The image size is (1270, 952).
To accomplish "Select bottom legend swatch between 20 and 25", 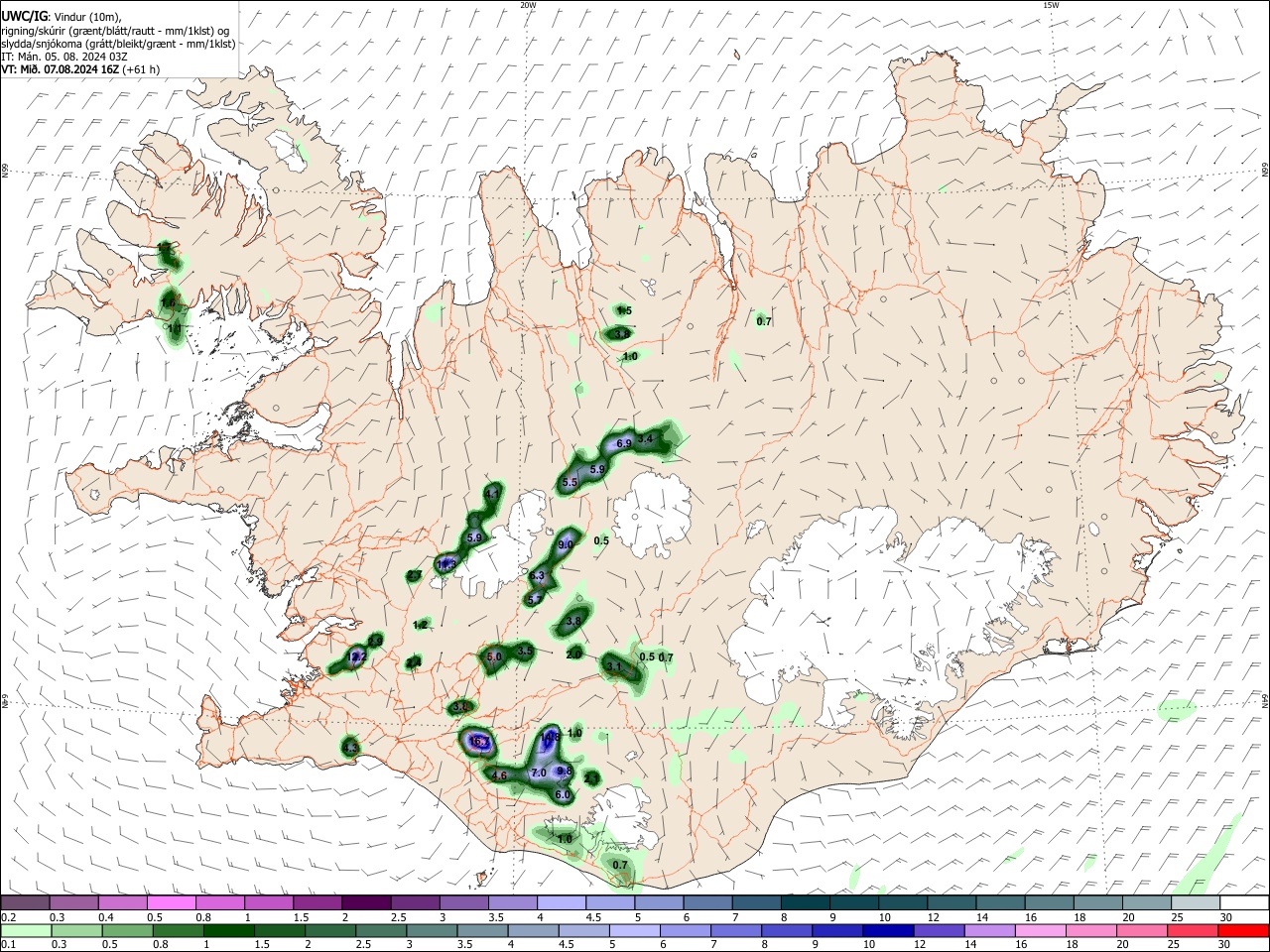I will click(1142, 930).
